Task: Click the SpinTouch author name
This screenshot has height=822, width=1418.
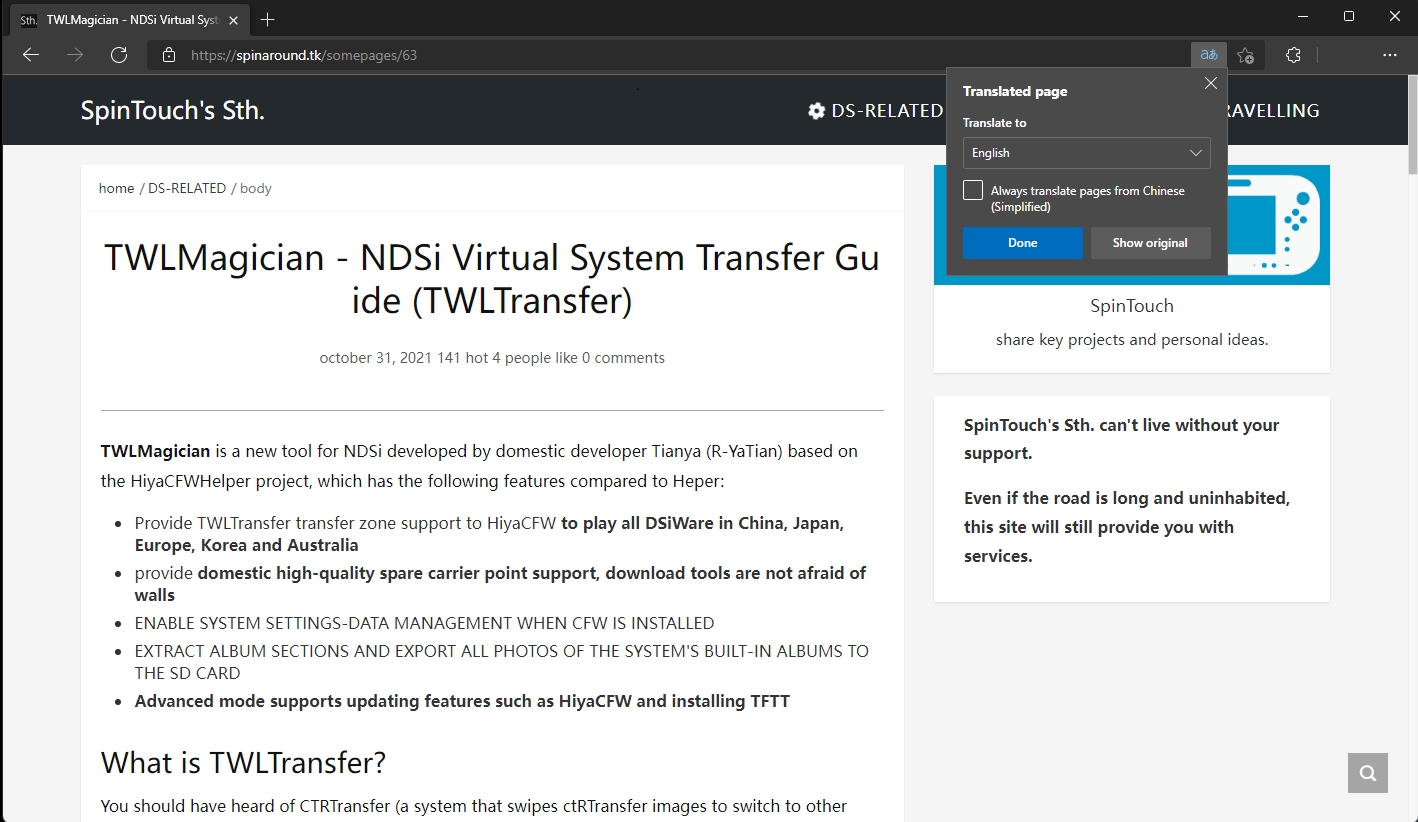Action: 1132,306
